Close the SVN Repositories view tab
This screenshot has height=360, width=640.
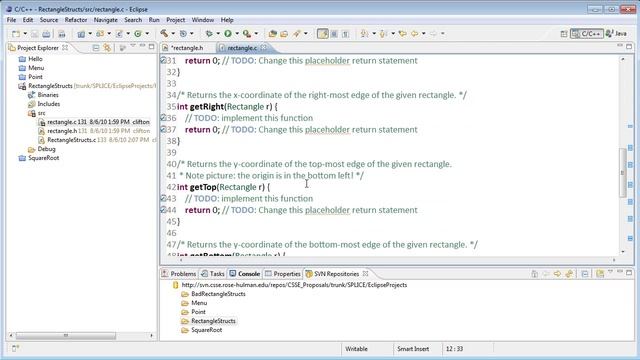click(x=365, y=273)
